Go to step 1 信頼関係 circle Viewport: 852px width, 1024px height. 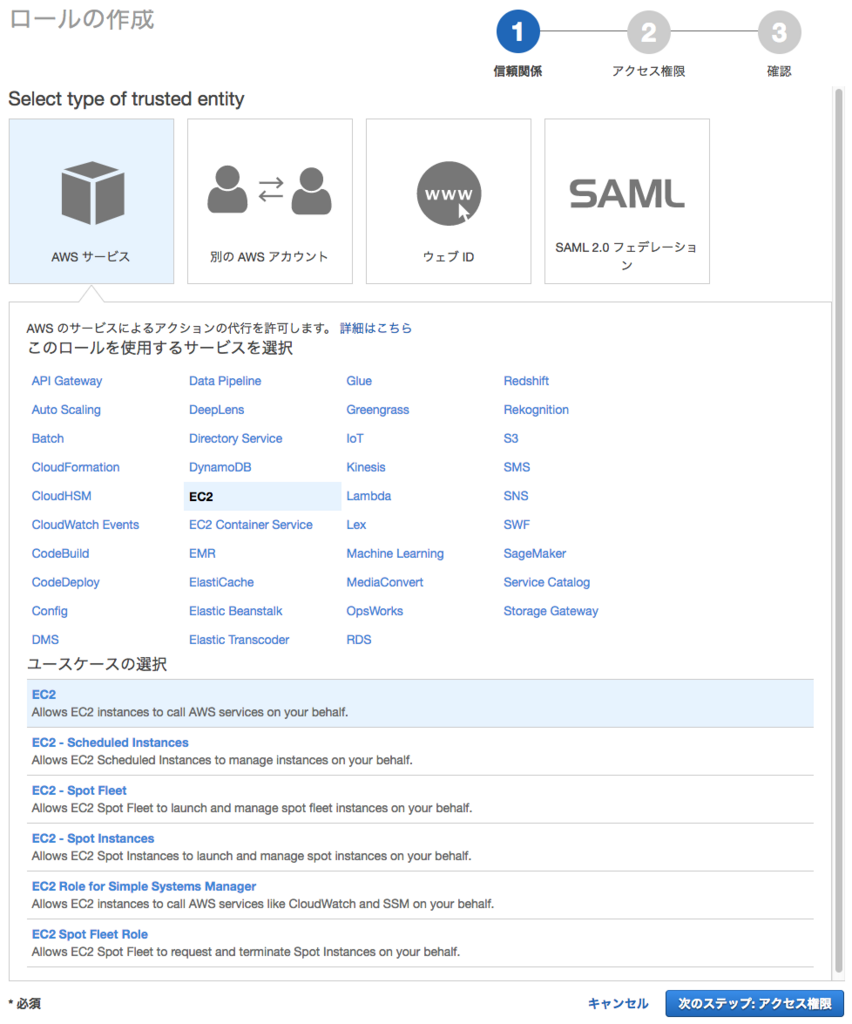pyautogui.click(x=518, y=31)
